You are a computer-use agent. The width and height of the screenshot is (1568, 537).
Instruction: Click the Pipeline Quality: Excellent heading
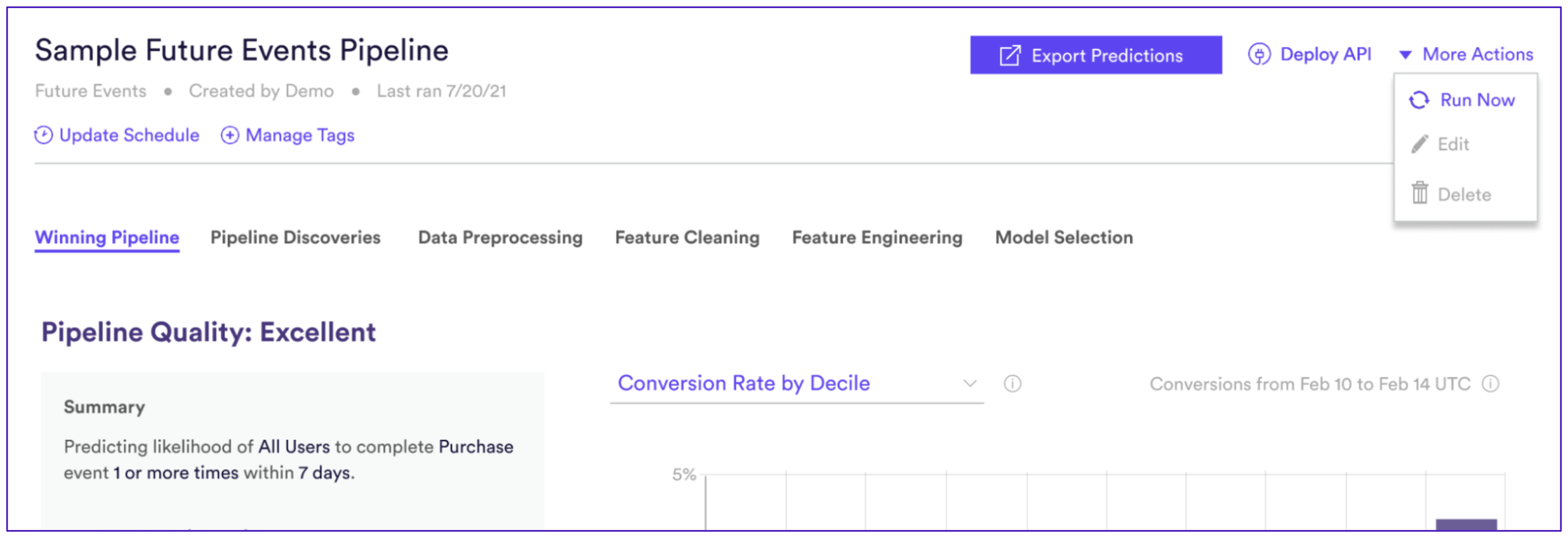click(x=208, y=332)
